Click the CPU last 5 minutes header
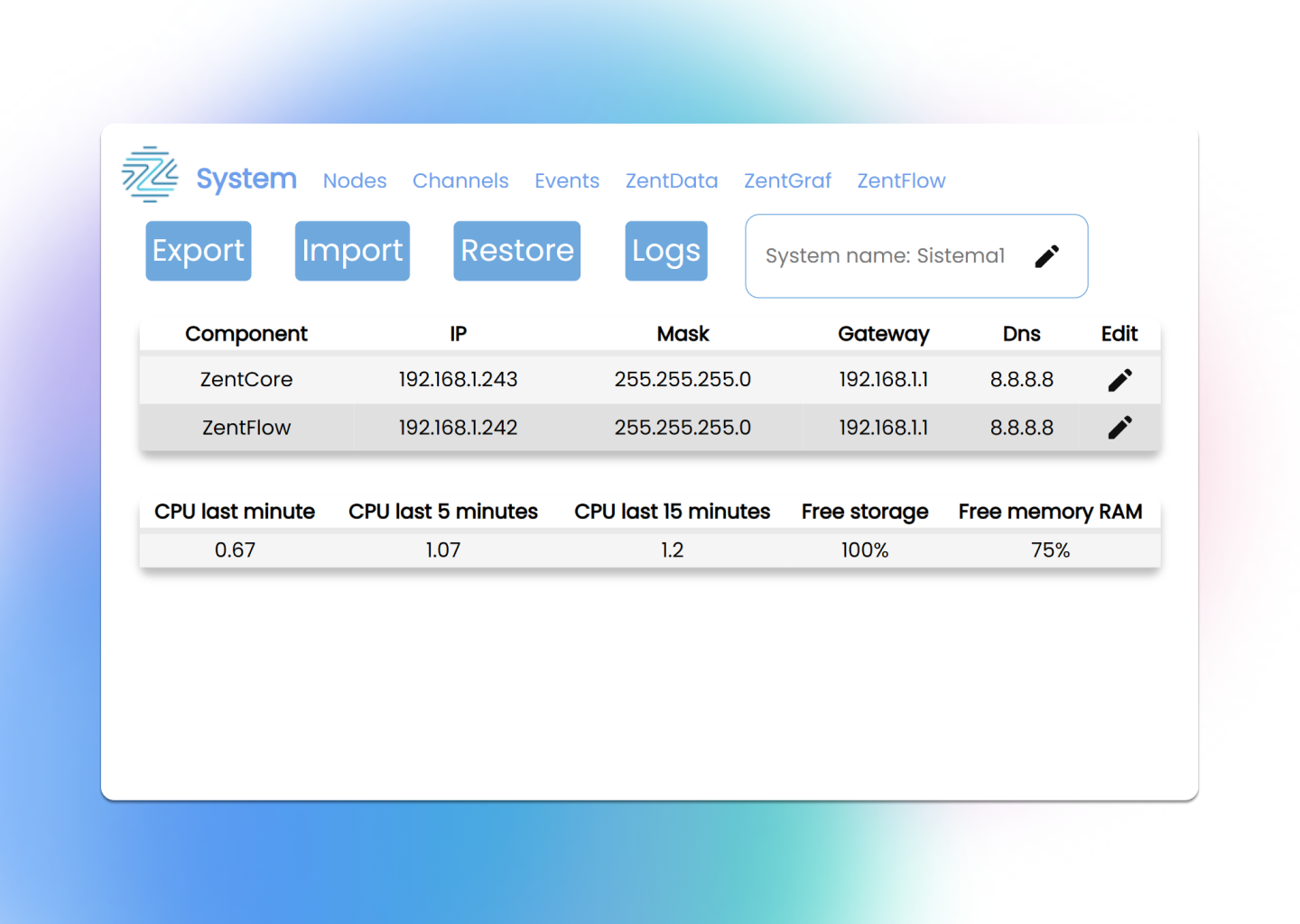The width and height of the screenshot is (1300, 924). click(443, 512)
